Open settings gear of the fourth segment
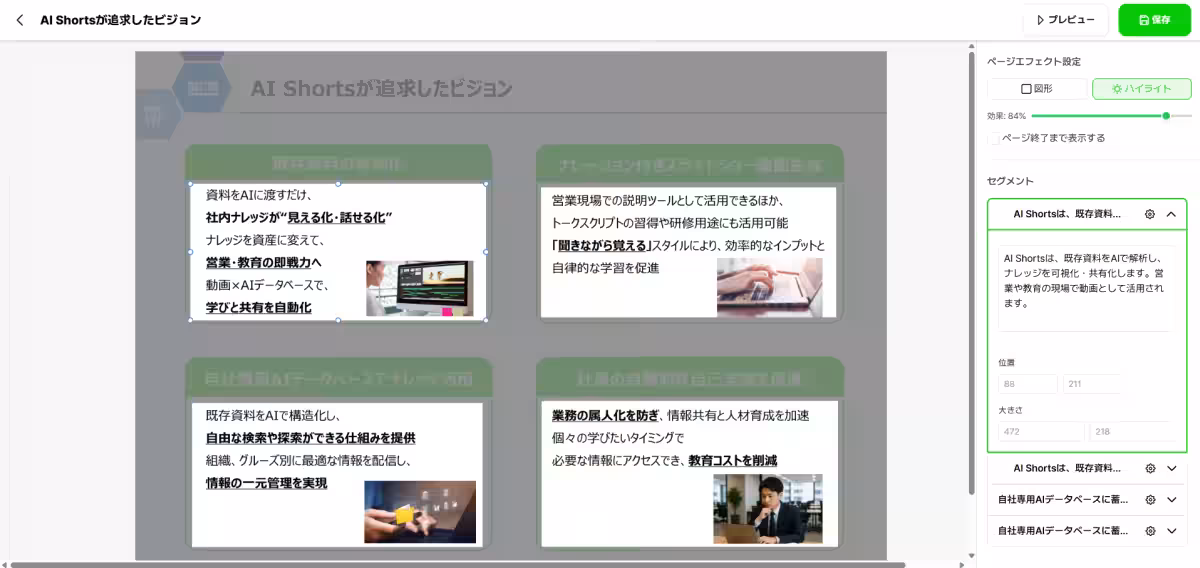This screenshot has height=568, width=1200. tap(1150, 530)
